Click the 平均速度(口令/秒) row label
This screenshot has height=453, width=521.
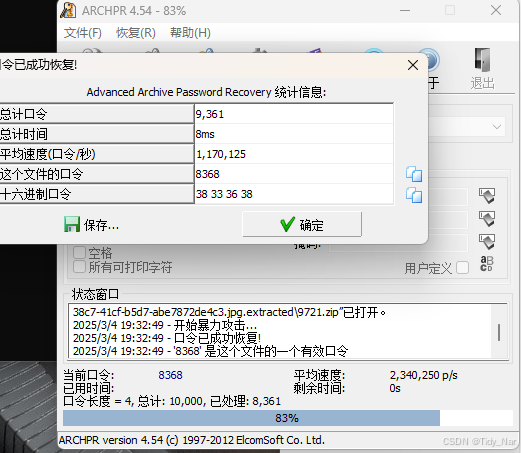(97, 154)
